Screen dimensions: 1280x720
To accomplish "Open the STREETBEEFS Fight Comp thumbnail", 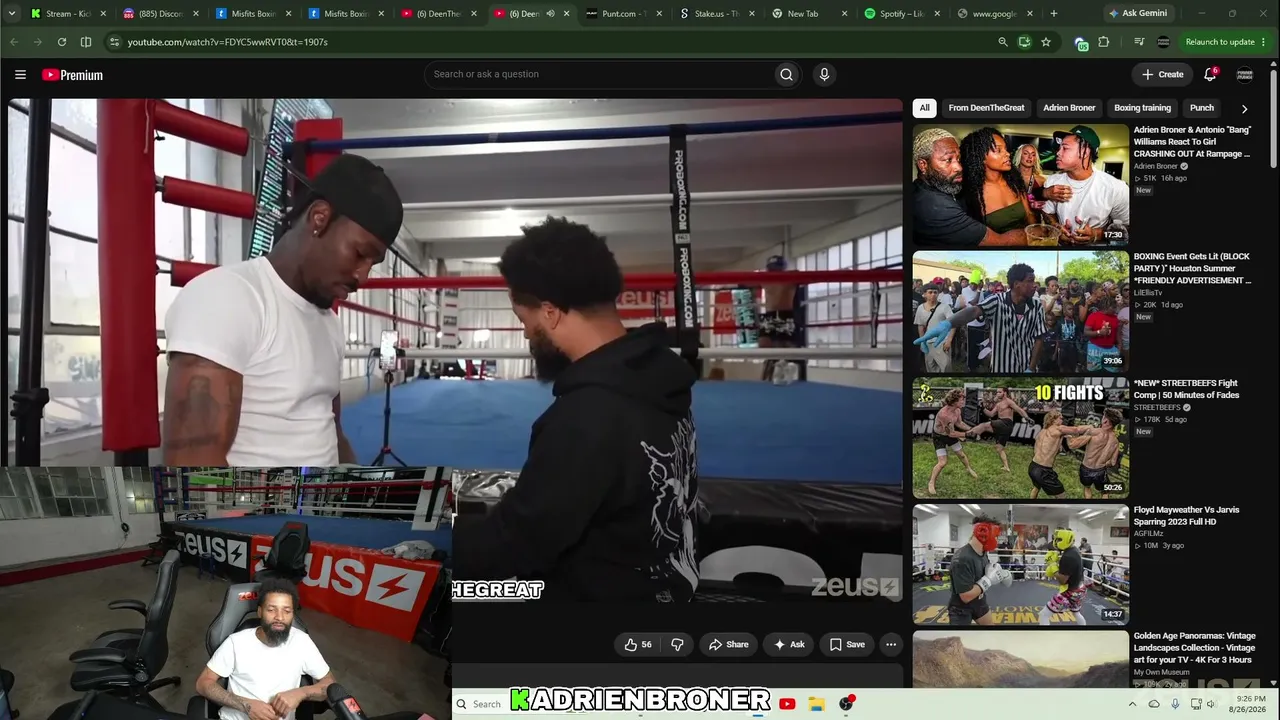I will pyautogui.click(x=1020, y=438).
